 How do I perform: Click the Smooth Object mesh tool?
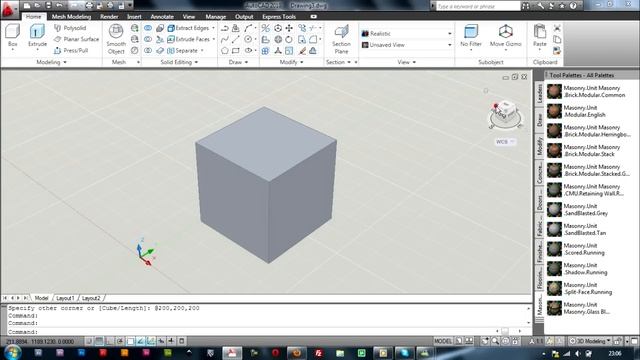pos(116,39)
